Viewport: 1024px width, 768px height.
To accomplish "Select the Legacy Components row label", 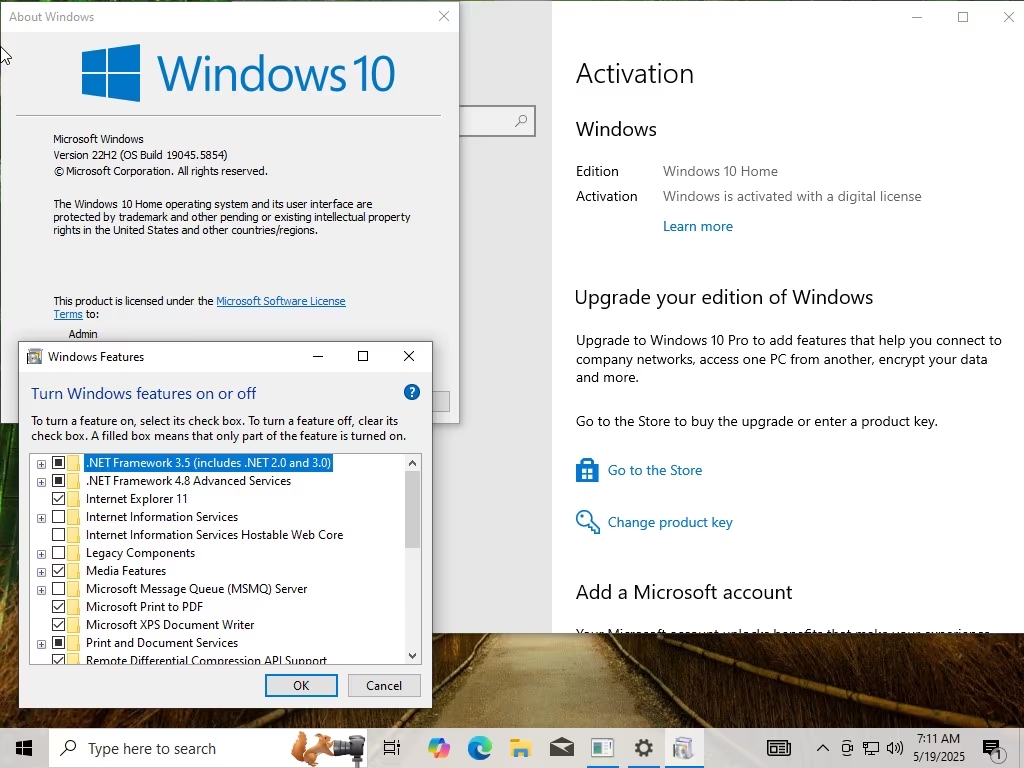I will 140,552.
